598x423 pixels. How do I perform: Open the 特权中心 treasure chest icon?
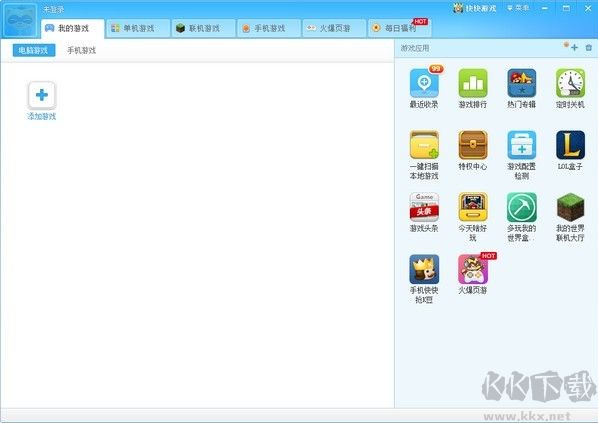point(473,145)
